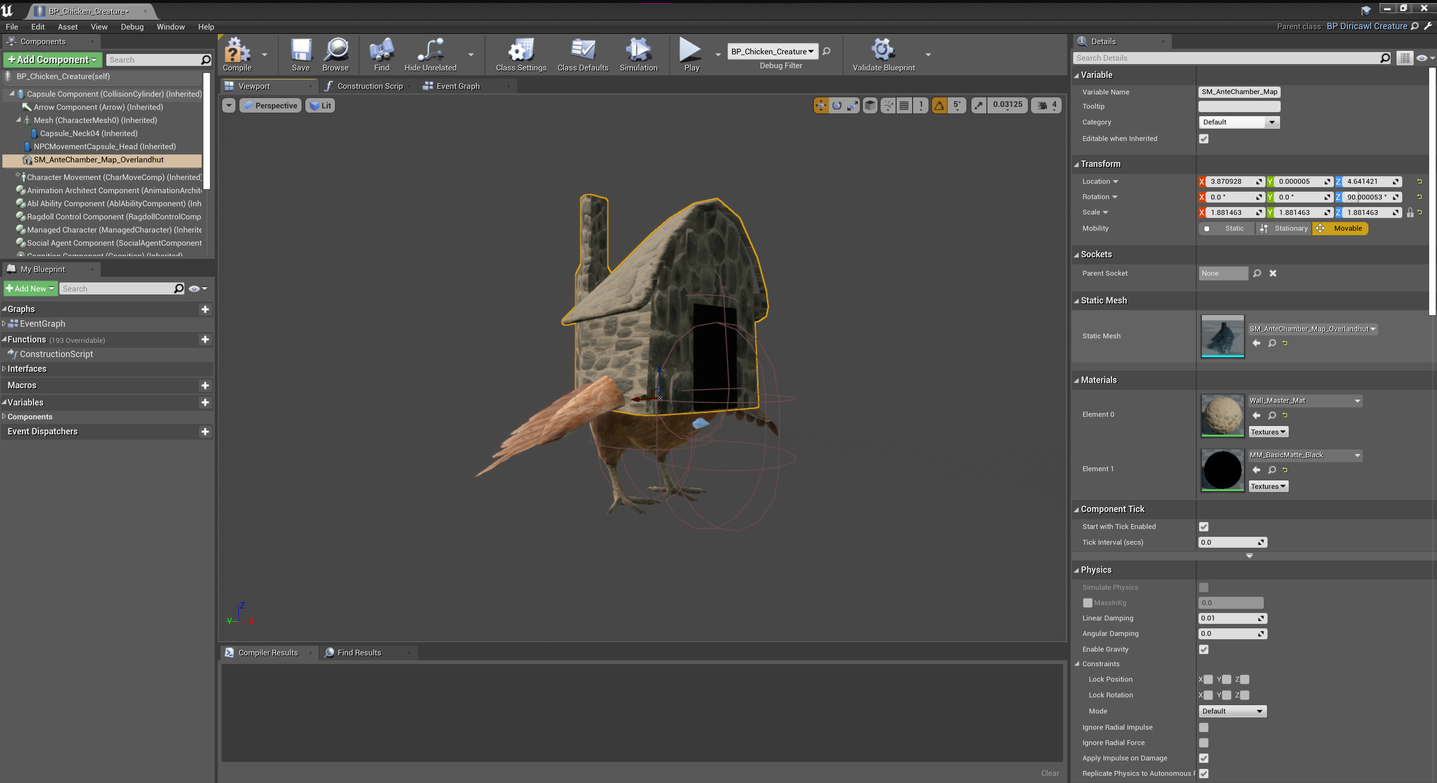Viewport: 1437px width, 783px height.
Task: Switch to Event Graph tab
Action: pos(457,86)
